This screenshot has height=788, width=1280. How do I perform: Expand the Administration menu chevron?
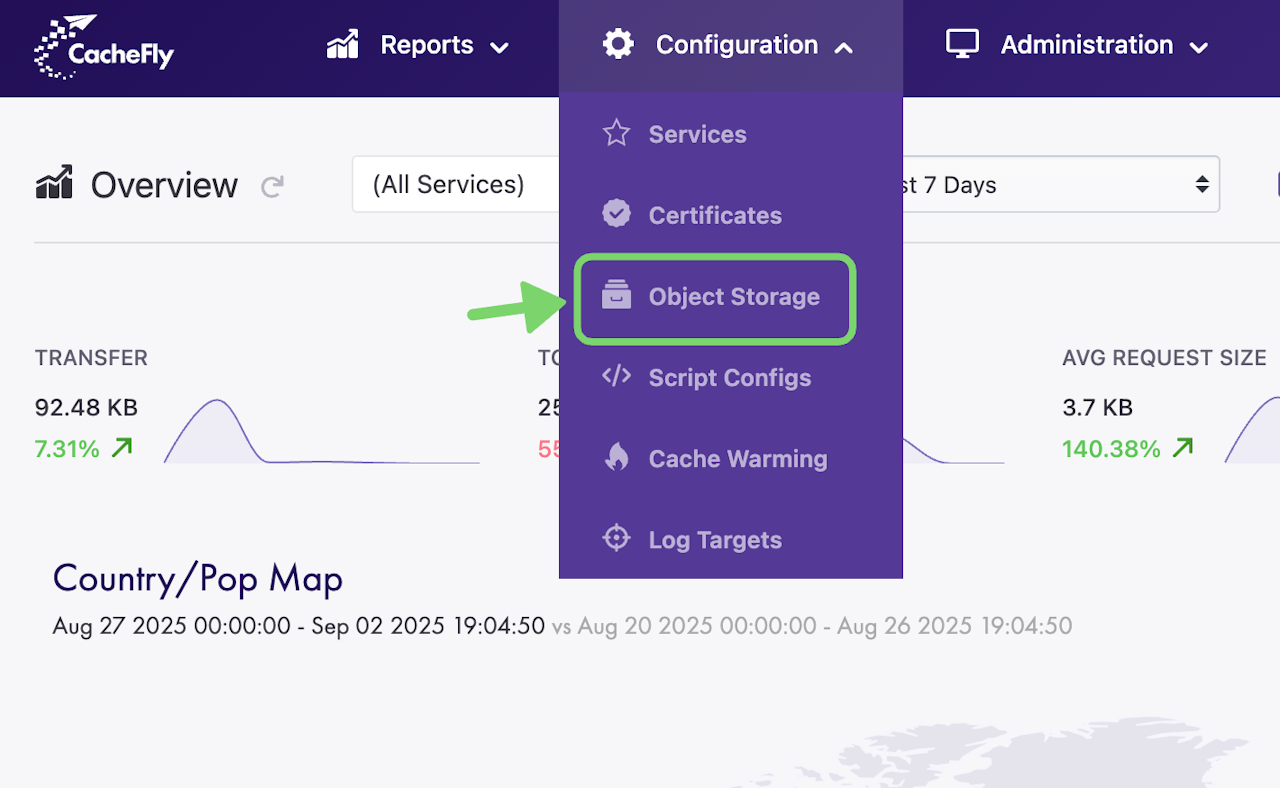pyautogui.click(x=1199, y=47)
